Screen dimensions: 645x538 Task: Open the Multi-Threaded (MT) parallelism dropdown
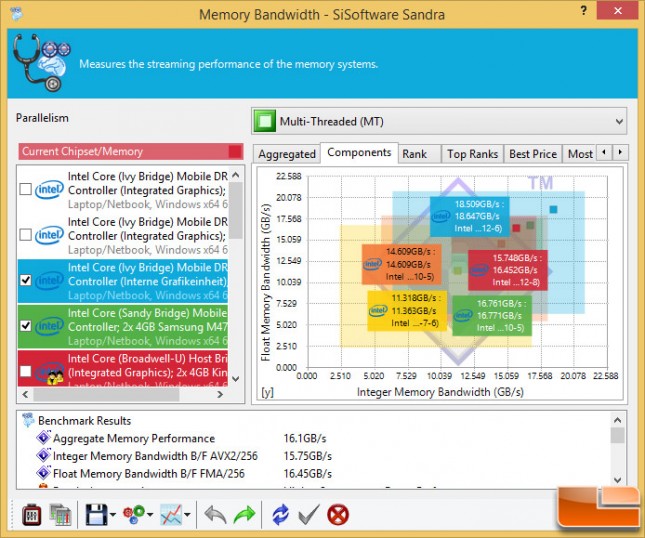click(439, 121)
